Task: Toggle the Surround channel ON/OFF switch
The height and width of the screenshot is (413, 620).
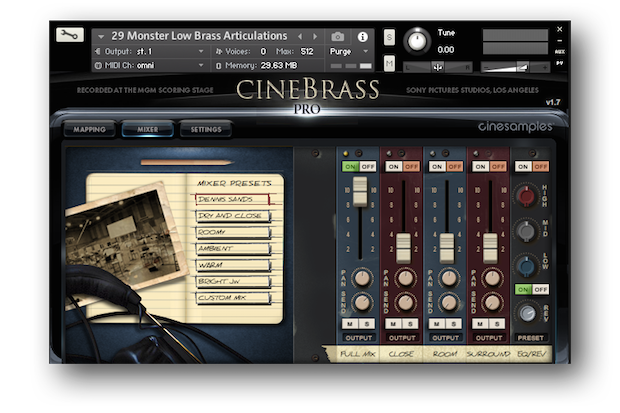Action: 490,167
